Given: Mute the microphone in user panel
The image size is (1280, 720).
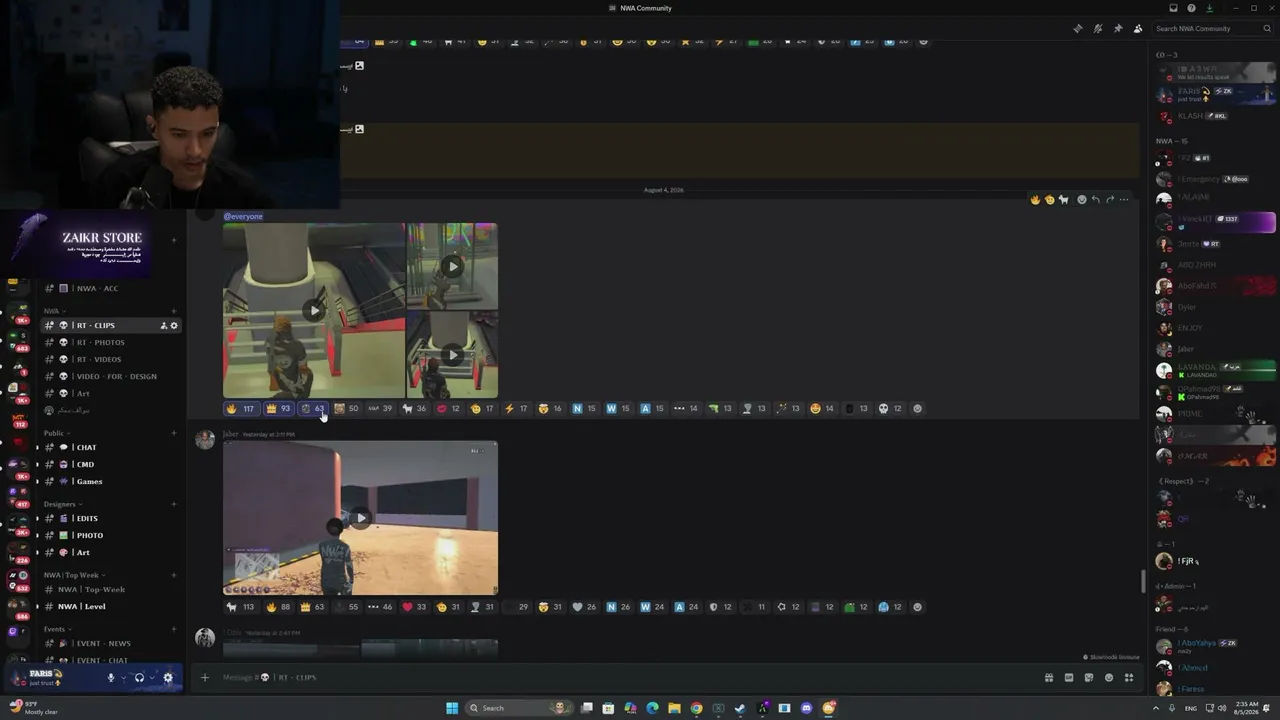Looking at the screenshot, I should [x=111, y=678].
